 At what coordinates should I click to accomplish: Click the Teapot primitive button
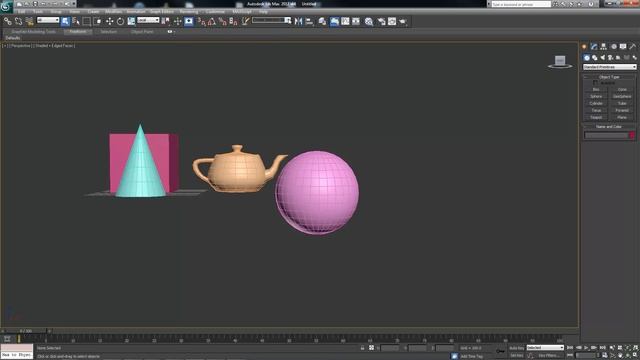click(596, 117)
